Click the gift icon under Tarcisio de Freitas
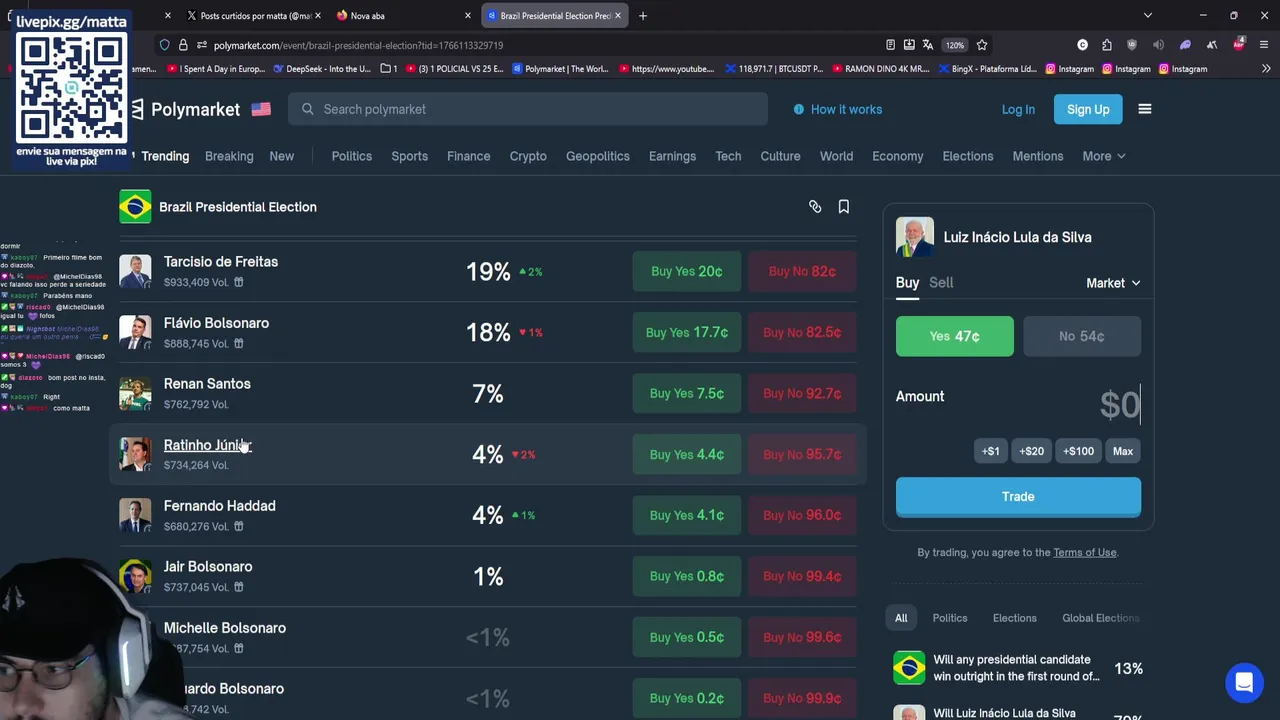1280x720 pixels. pos(238,282)
